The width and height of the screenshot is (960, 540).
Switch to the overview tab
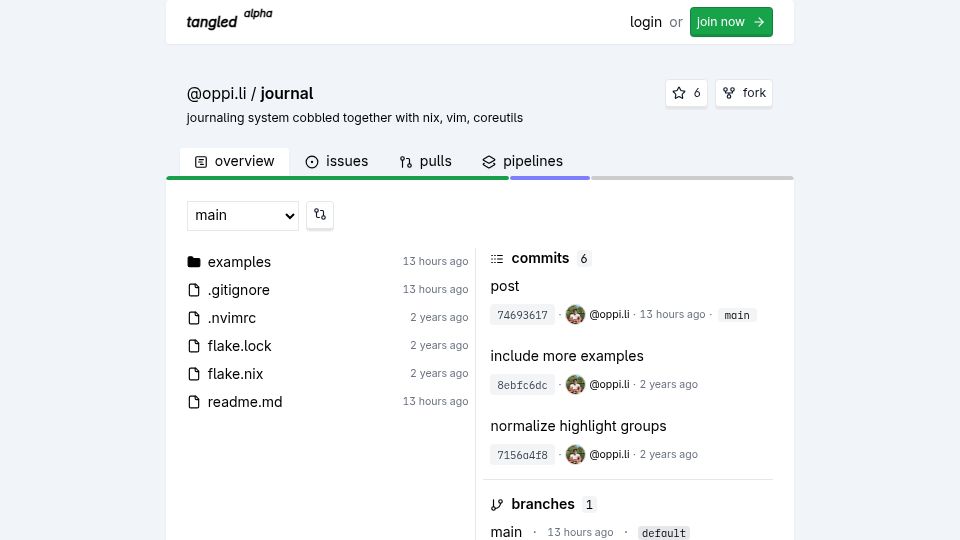(234, 162)
